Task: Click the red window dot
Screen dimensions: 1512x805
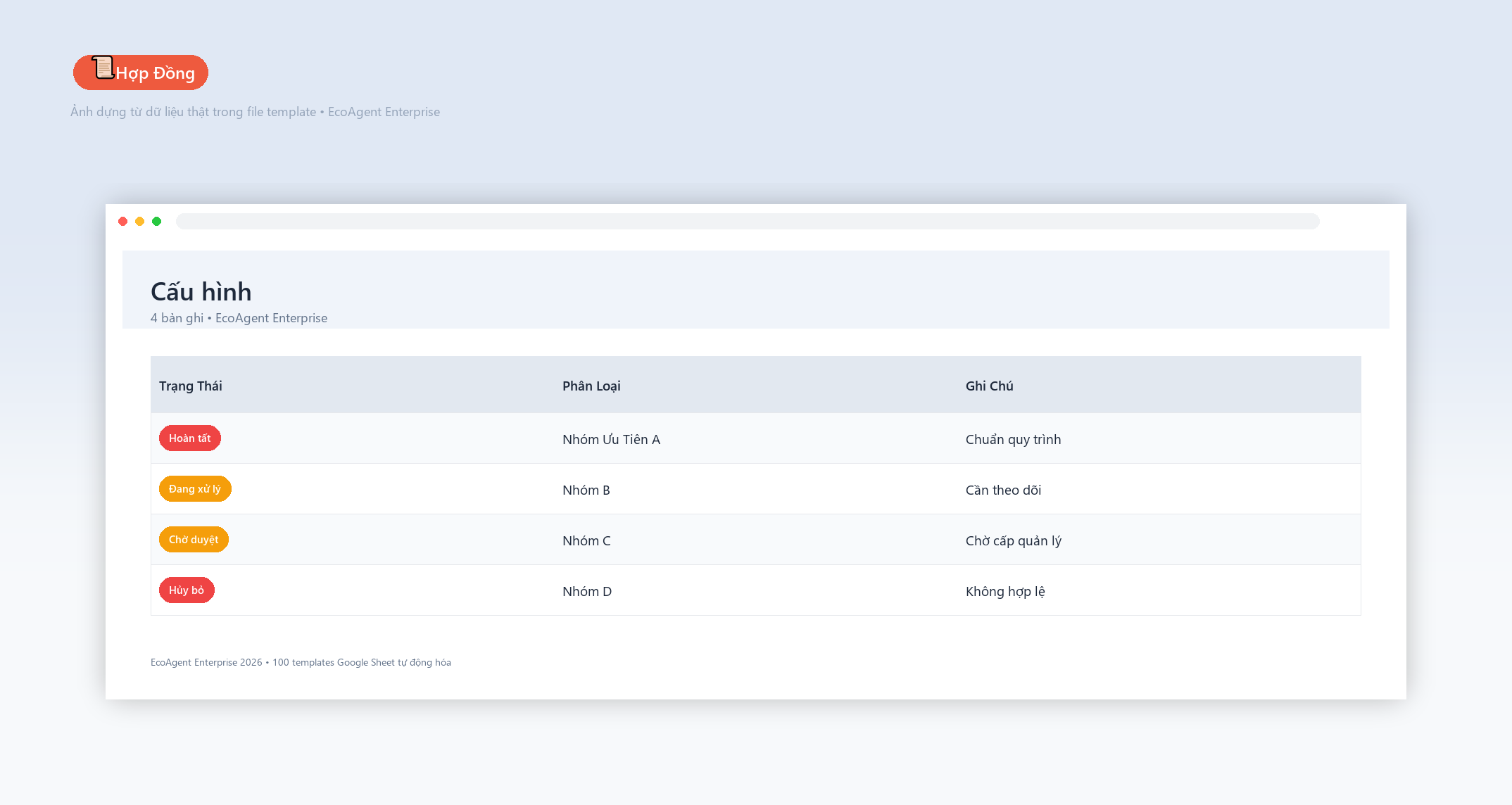Action: pyautogui.click(x=123, y=222)
